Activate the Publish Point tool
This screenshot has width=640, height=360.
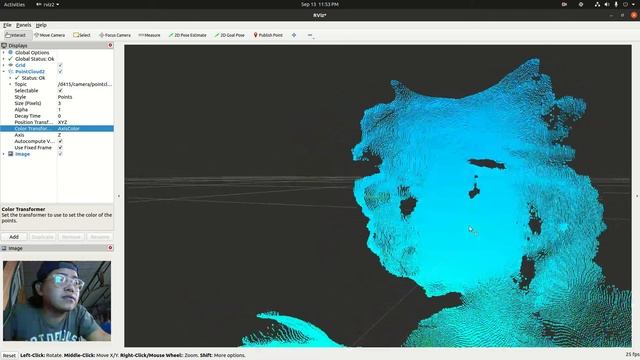point(268,35)
